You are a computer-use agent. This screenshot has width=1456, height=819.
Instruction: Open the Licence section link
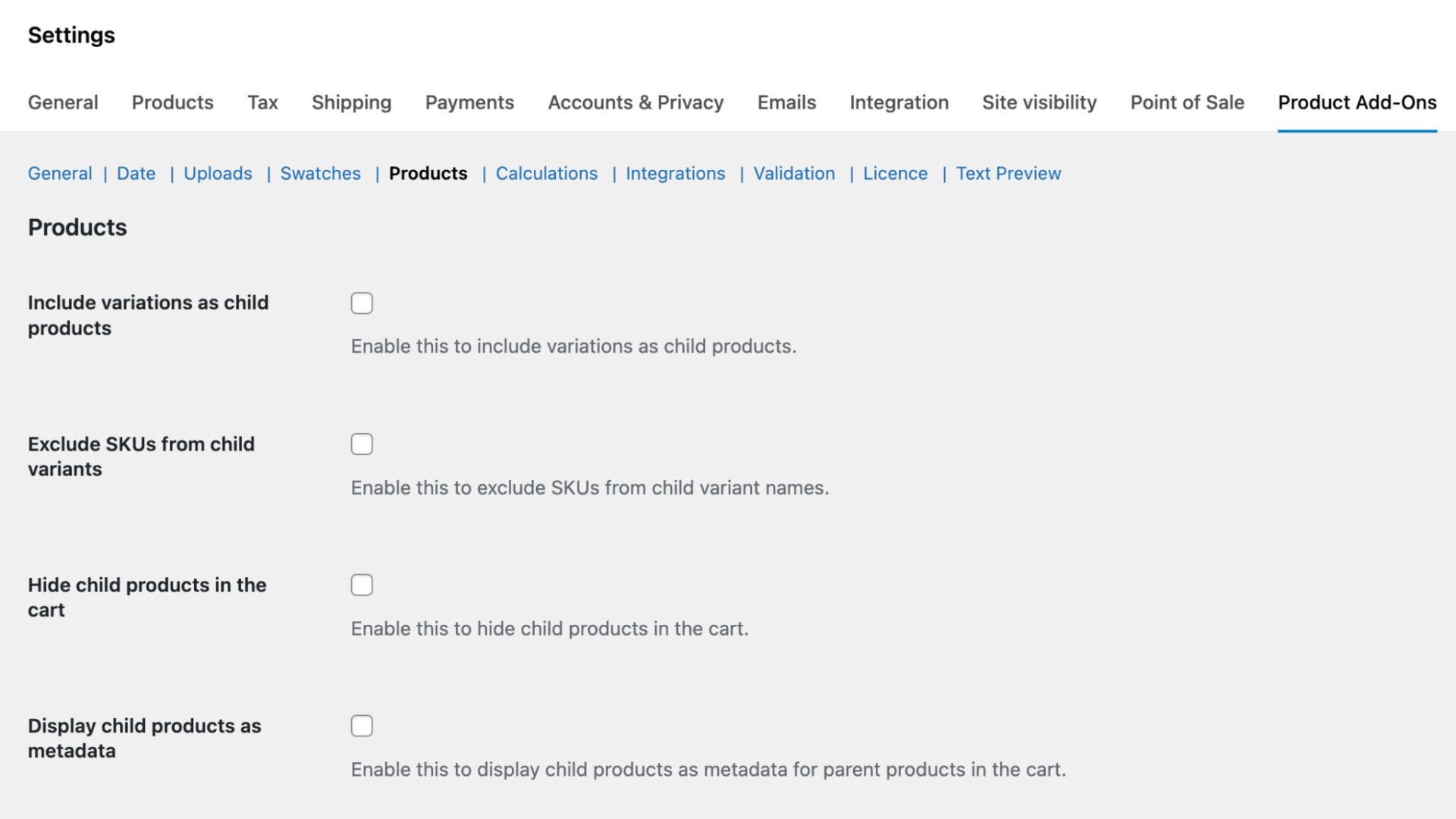click(896, 173)
